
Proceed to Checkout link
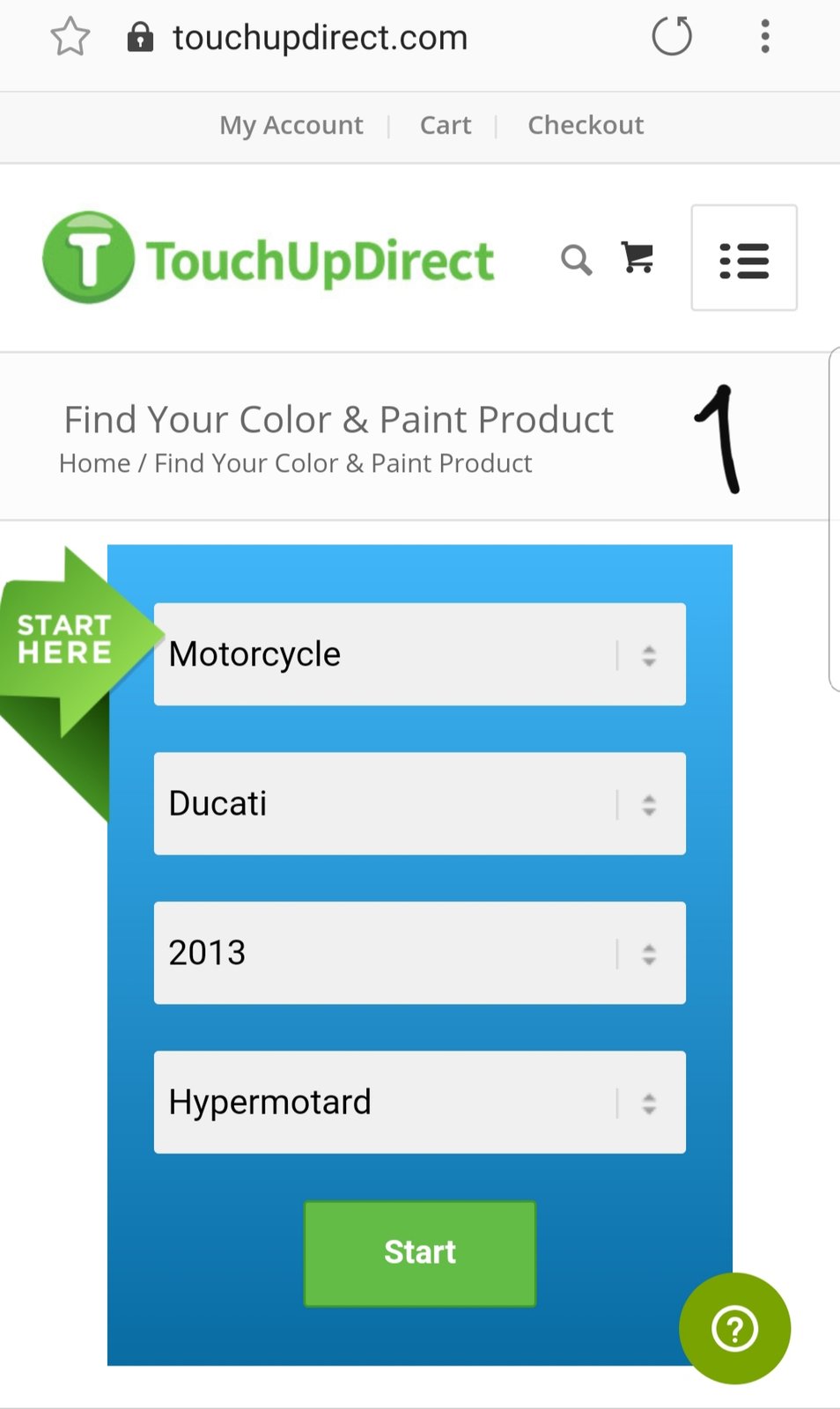(x=586, y=125)
